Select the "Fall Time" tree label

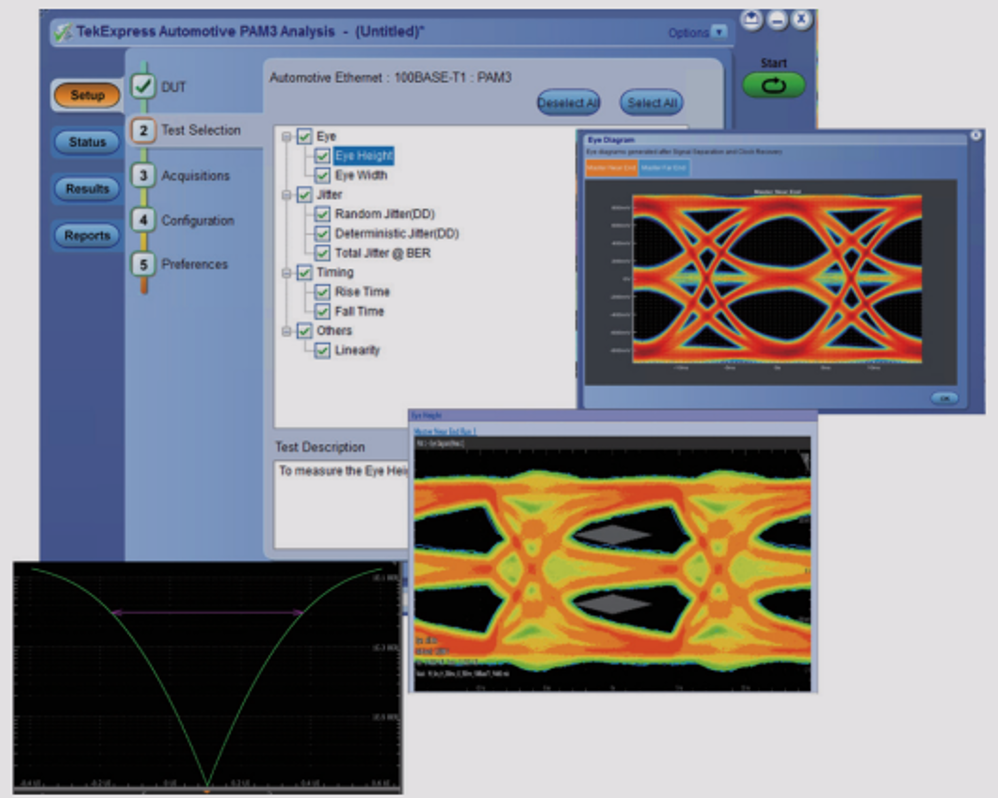coord(360,311)
